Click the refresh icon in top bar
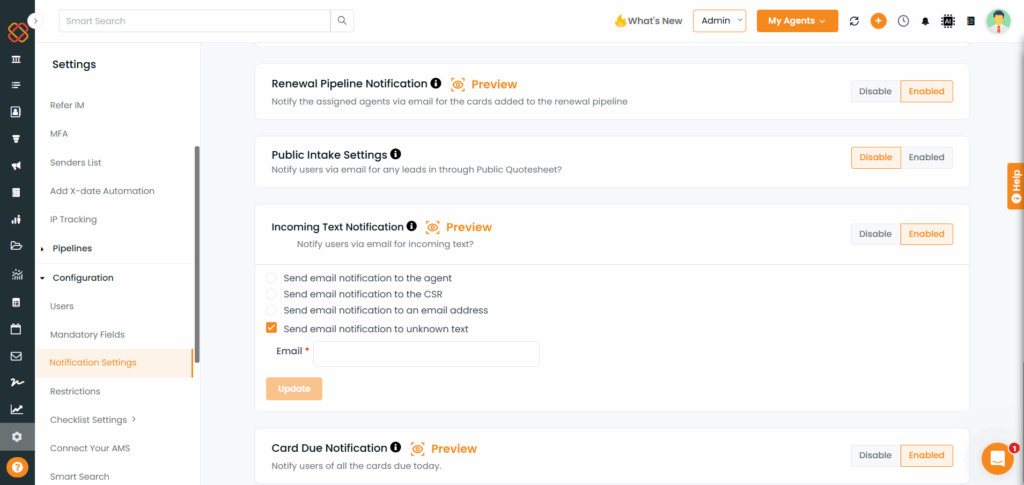 click(x=854, y=21)
